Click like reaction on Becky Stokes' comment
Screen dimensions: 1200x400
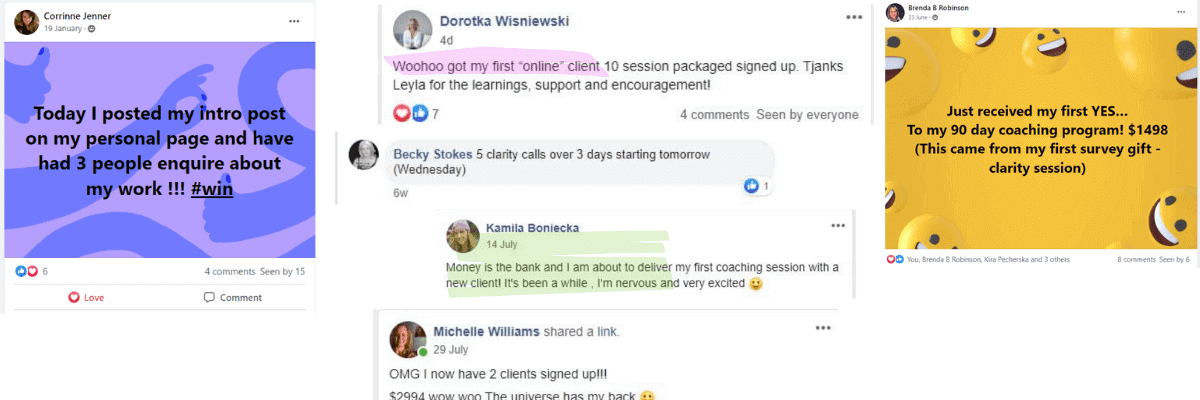pyautogui.click(x=757, y=185)
